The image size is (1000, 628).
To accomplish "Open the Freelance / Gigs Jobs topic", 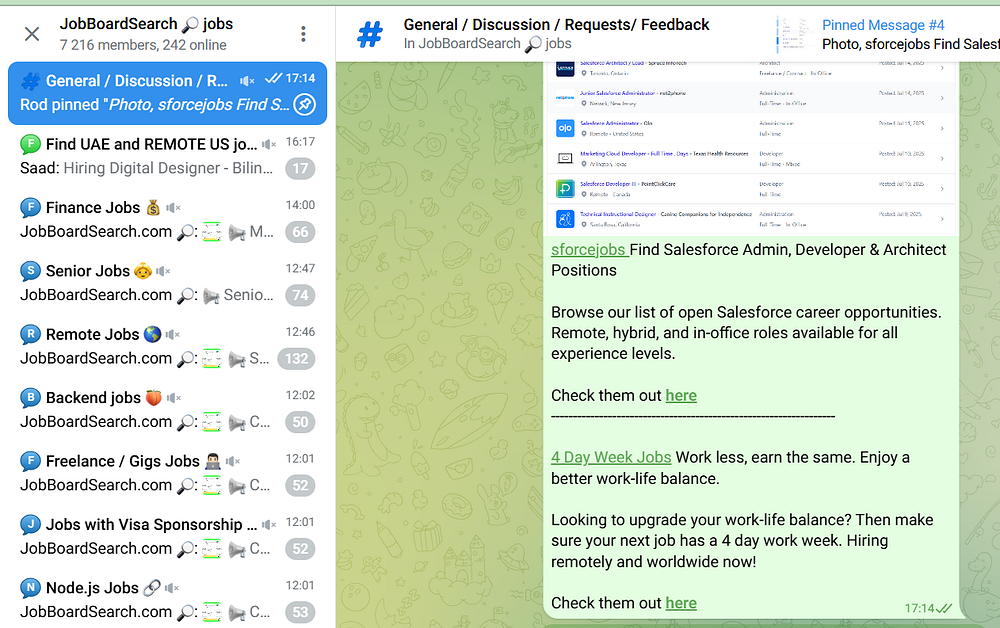I will click(x=168, y=473).
